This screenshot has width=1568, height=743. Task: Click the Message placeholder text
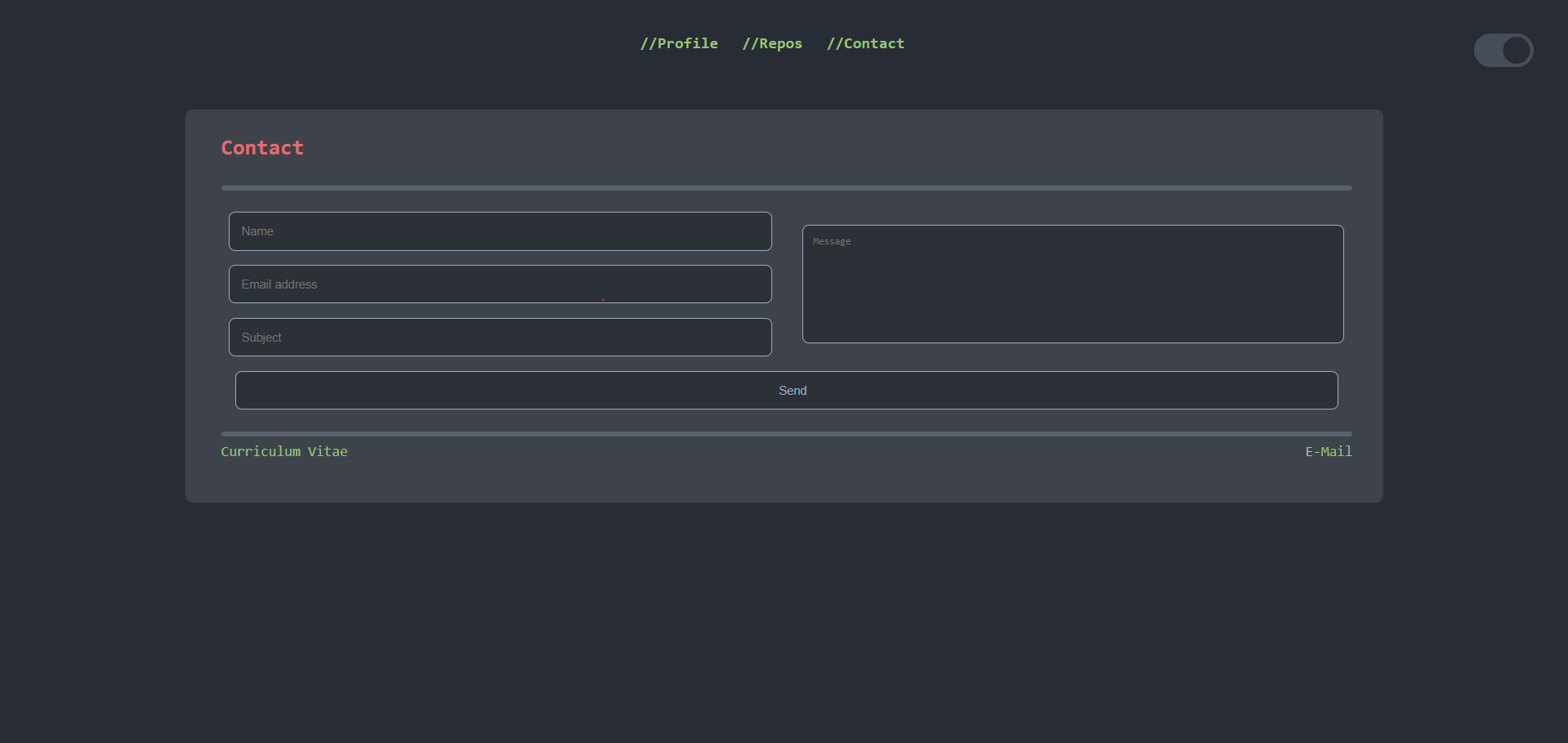[832, 242]
